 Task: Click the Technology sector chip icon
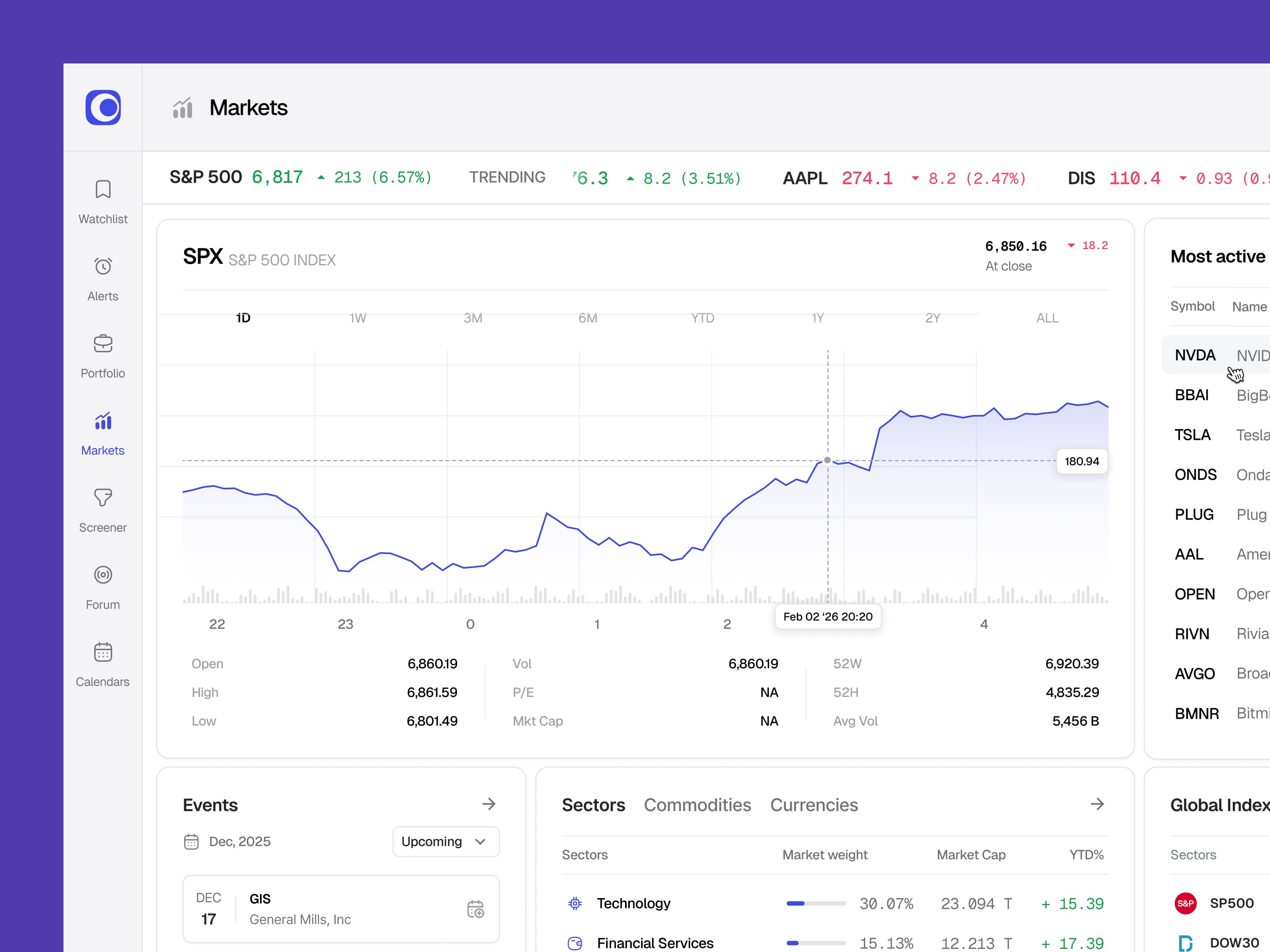click(575, 904)
